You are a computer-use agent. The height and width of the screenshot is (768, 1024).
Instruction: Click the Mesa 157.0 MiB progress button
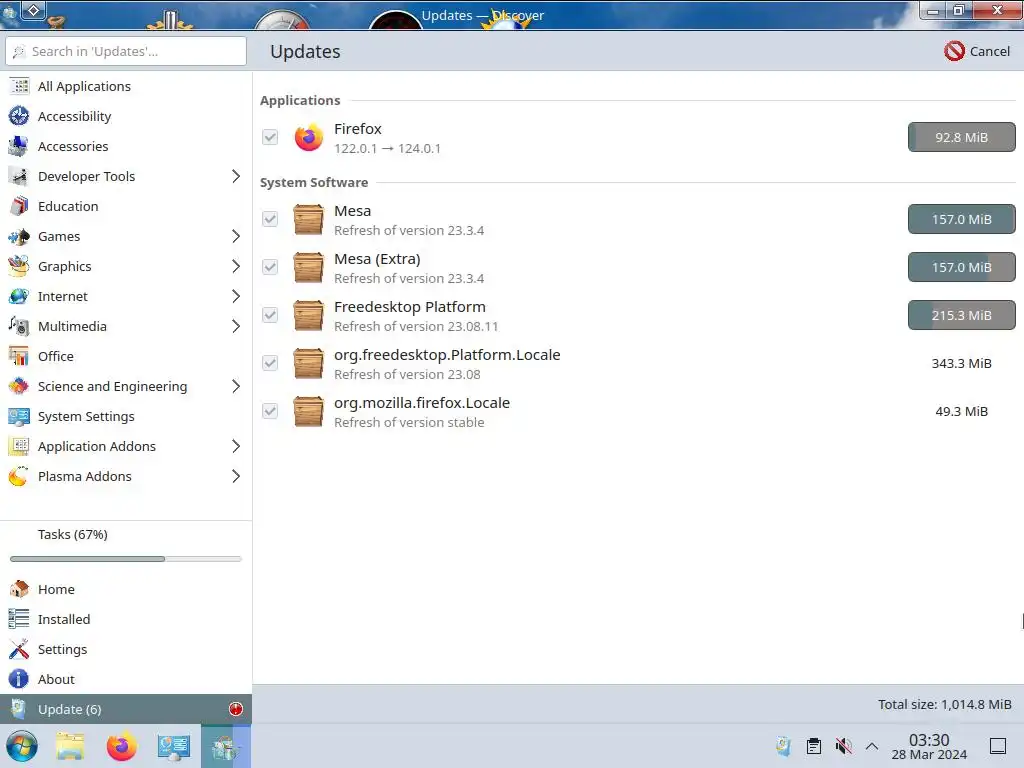[961, 219]
